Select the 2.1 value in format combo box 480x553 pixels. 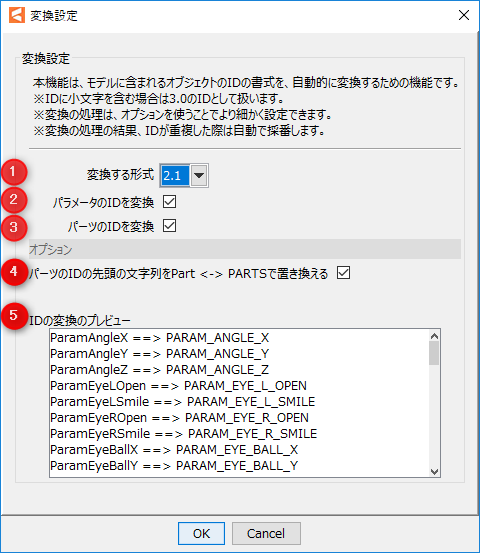tap(175, 175)
